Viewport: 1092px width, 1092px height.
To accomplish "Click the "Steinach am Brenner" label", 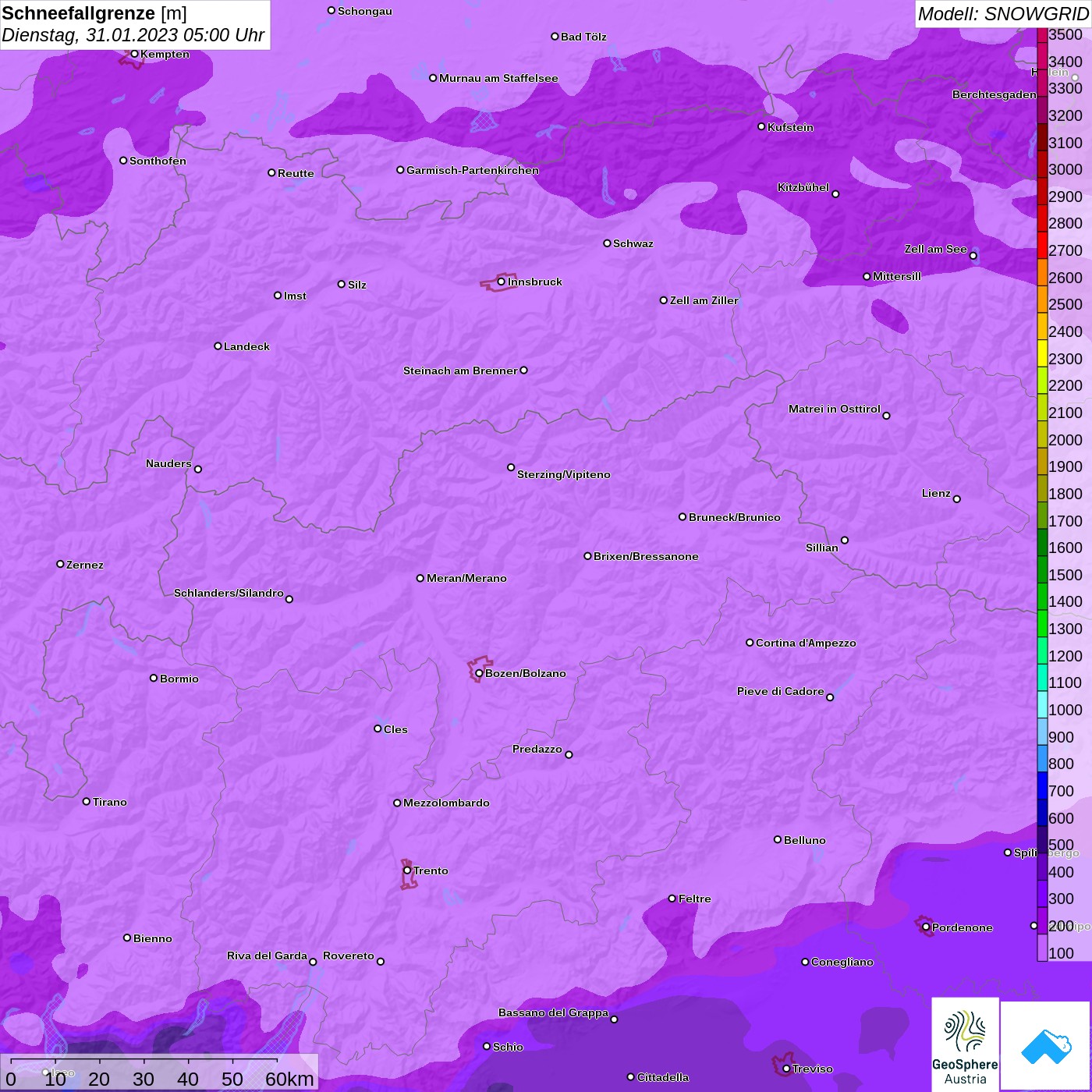I will point(460,370).
